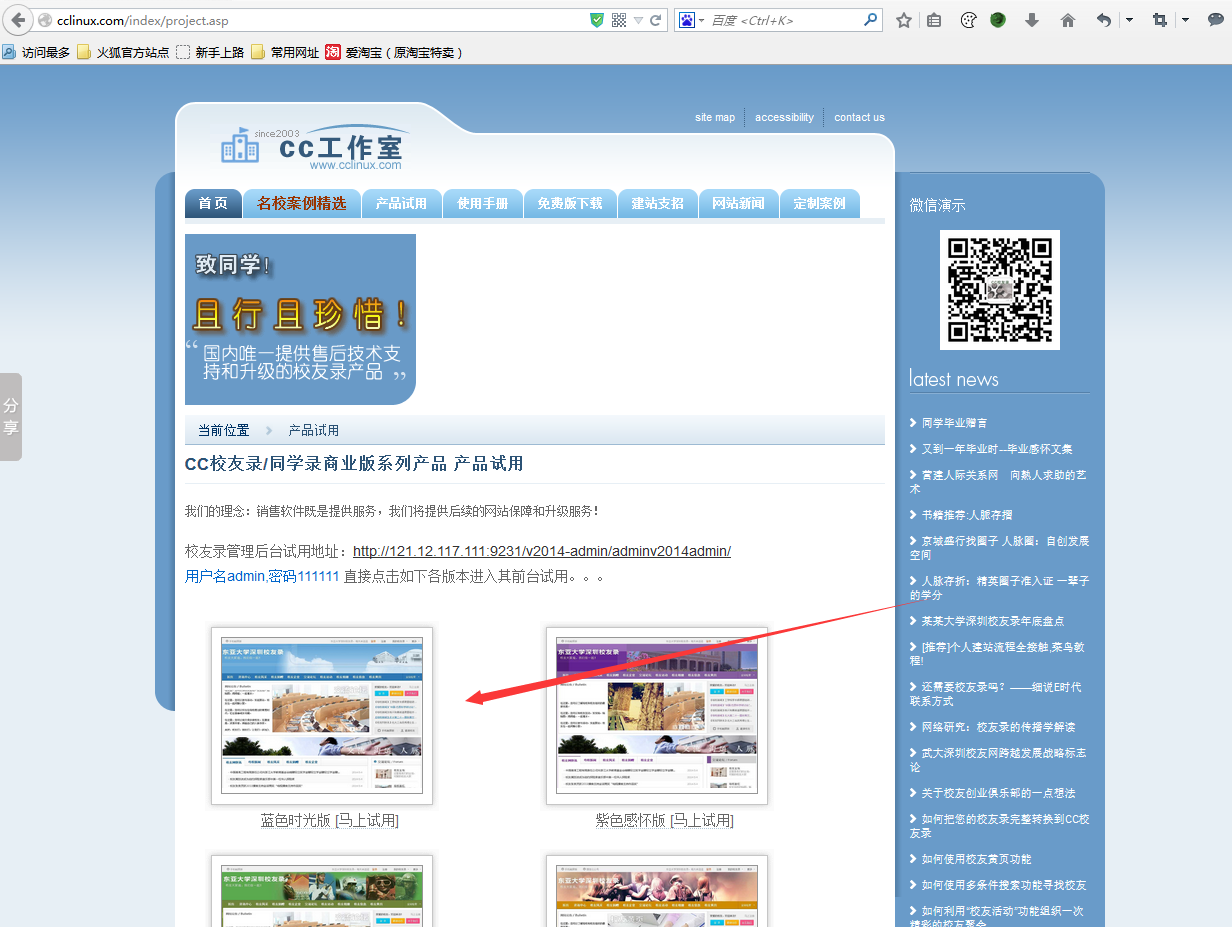Expand the address bar history dropdown arrow
This screenshot has height=927, width=1232.
(638, 20)
